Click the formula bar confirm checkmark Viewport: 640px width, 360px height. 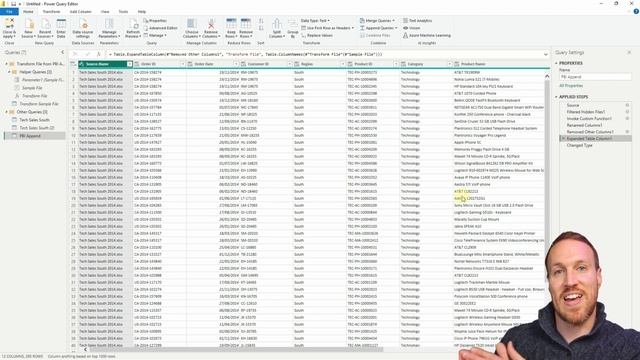tap(87, 54)
